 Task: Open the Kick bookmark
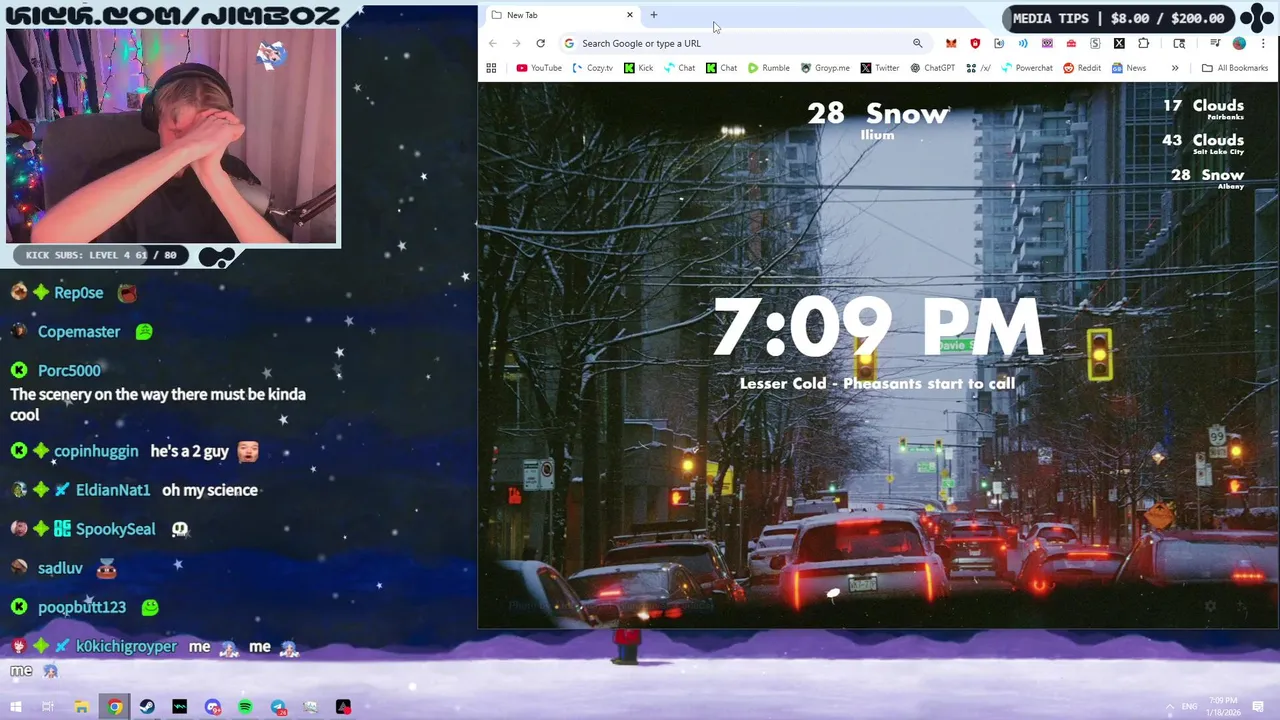coord(638,68)
